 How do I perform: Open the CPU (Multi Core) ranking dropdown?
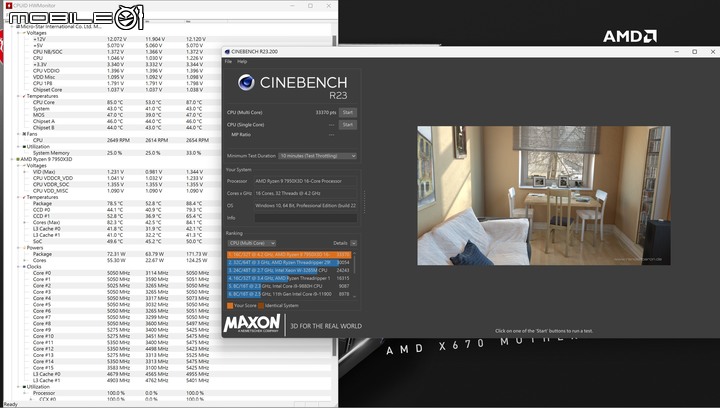(252, 243)
